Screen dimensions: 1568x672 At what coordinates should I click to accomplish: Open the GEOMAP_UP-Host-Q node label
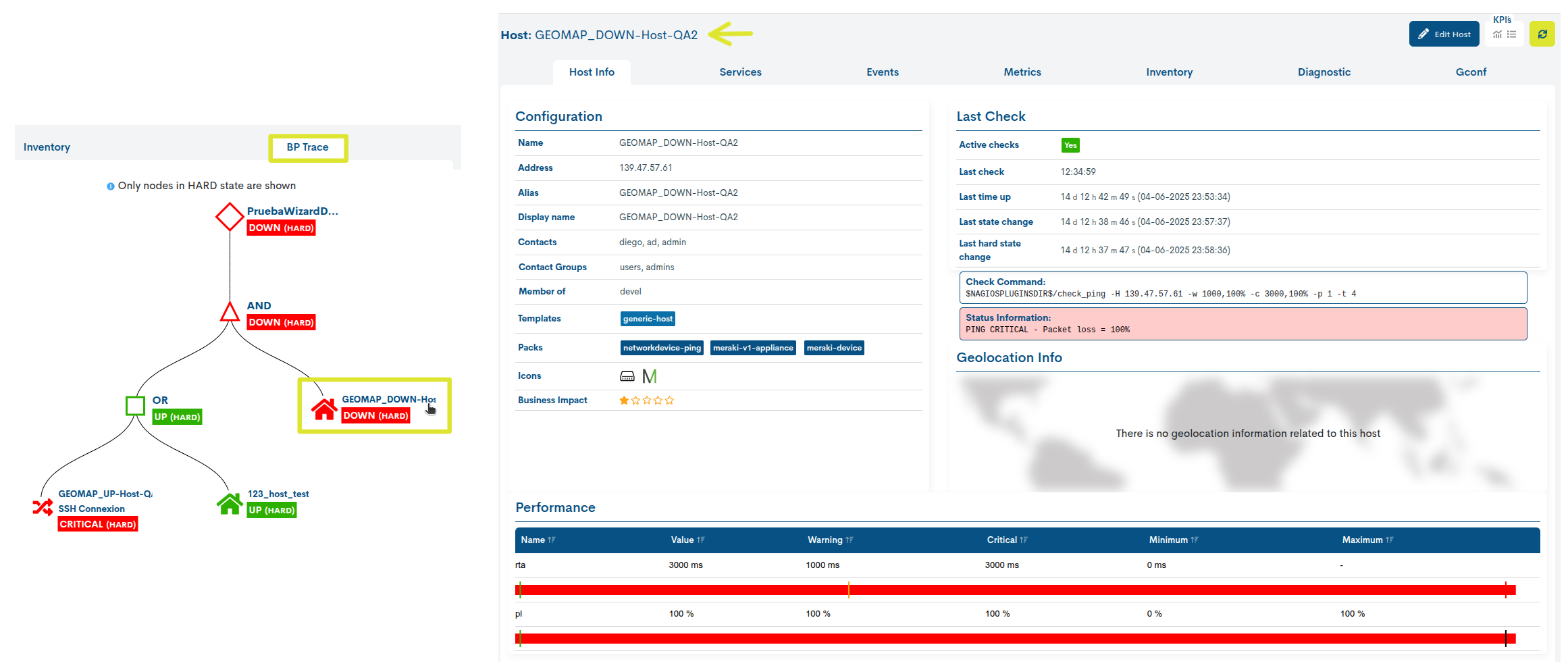[105, 494]
